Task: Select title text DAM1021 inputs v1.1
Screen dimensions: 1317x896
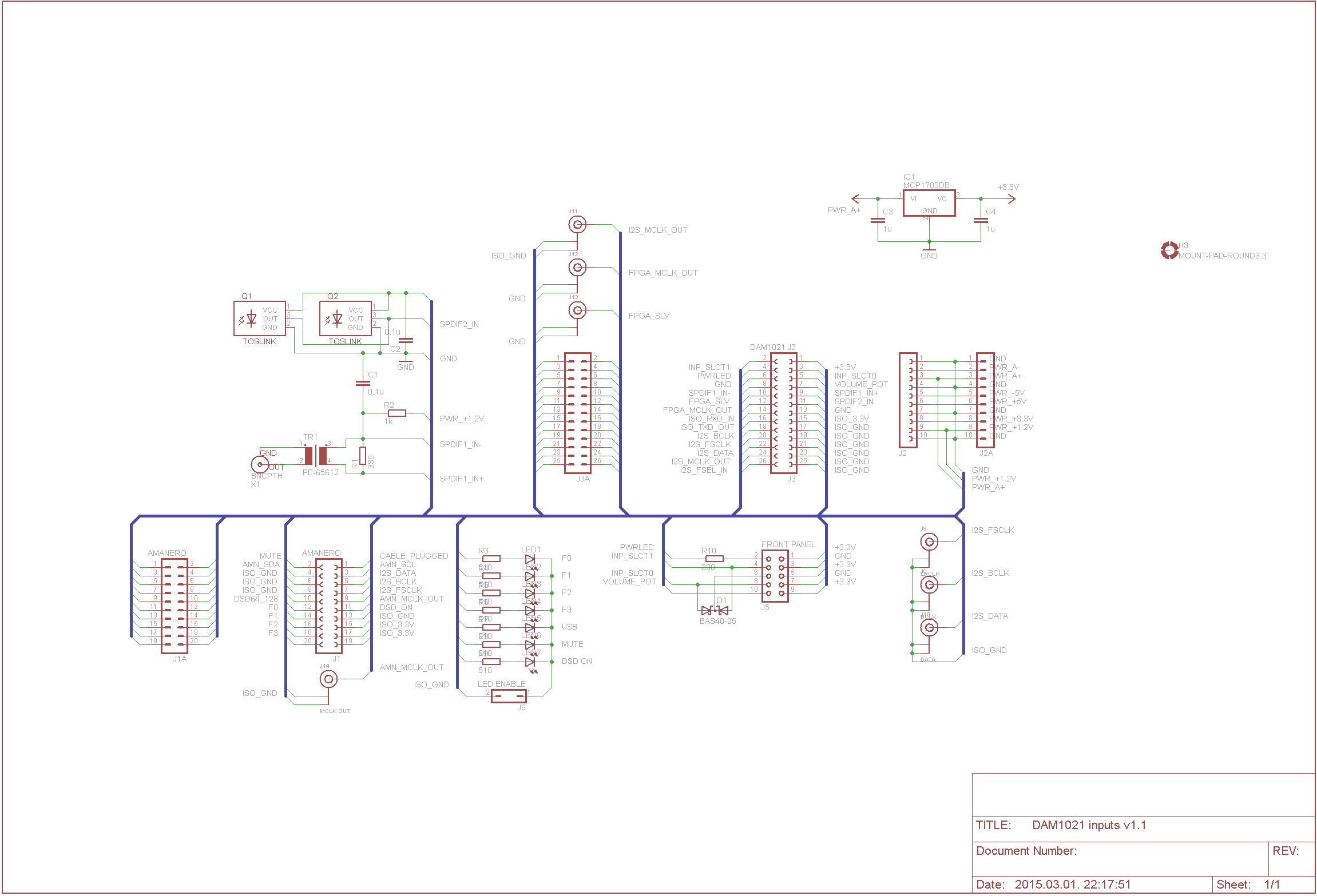Action: (1089, 825)
